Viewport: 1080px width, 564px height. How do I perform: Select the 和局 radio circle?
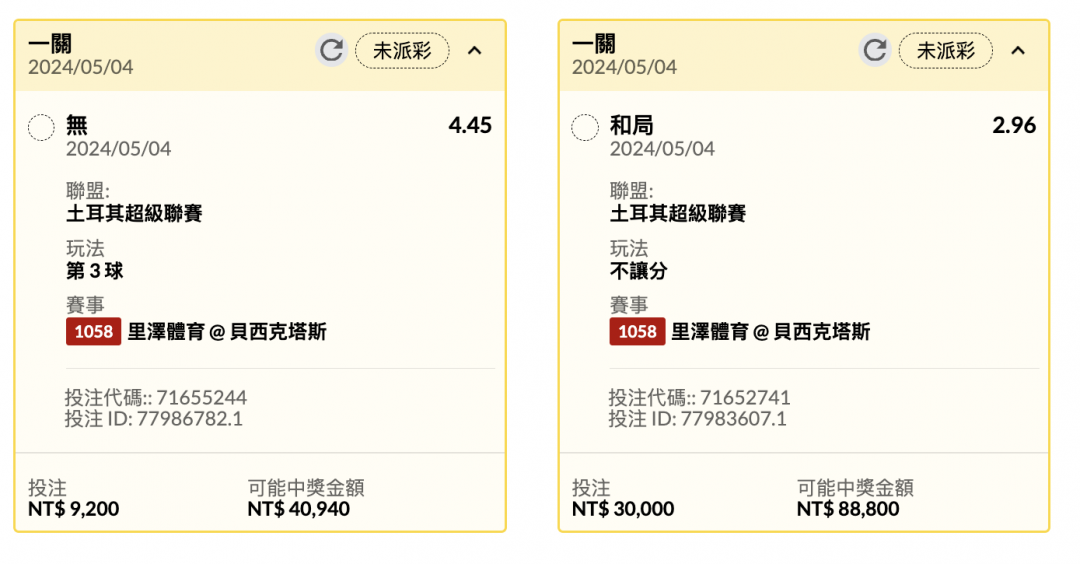pos(585,127)
